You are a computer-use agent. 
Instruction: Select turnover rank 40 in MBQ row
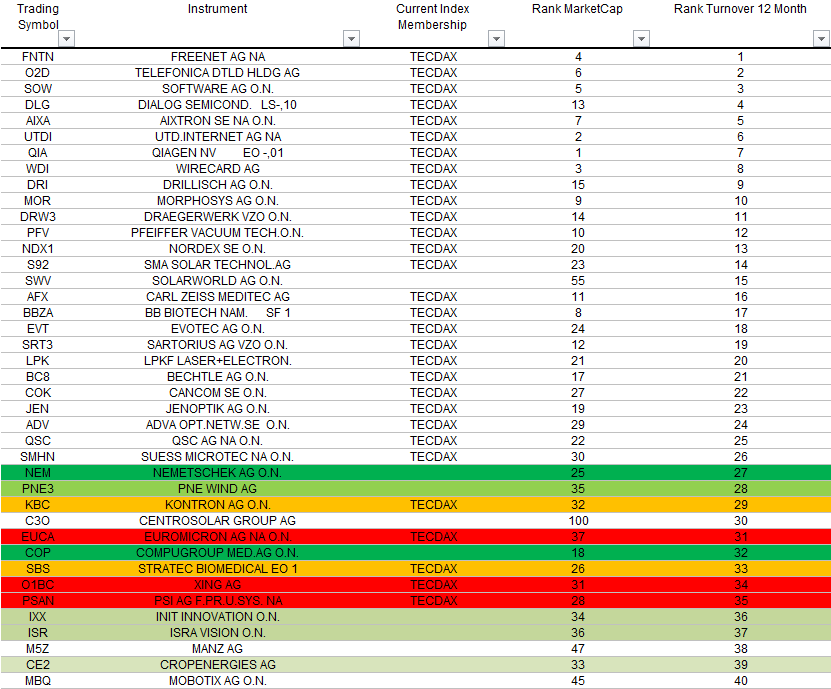(740, 681)
